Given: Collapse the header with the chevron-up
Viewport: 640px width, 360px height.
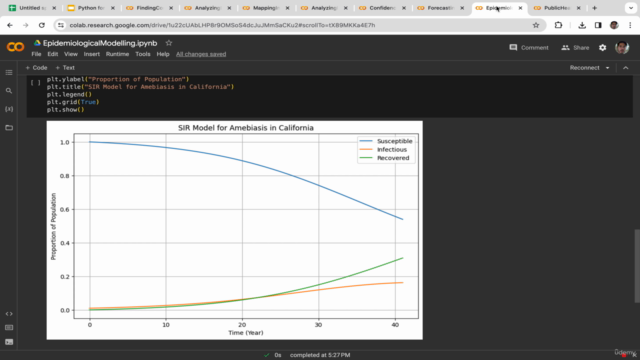Looking at the screenshot, I should [x=626, y=68].
